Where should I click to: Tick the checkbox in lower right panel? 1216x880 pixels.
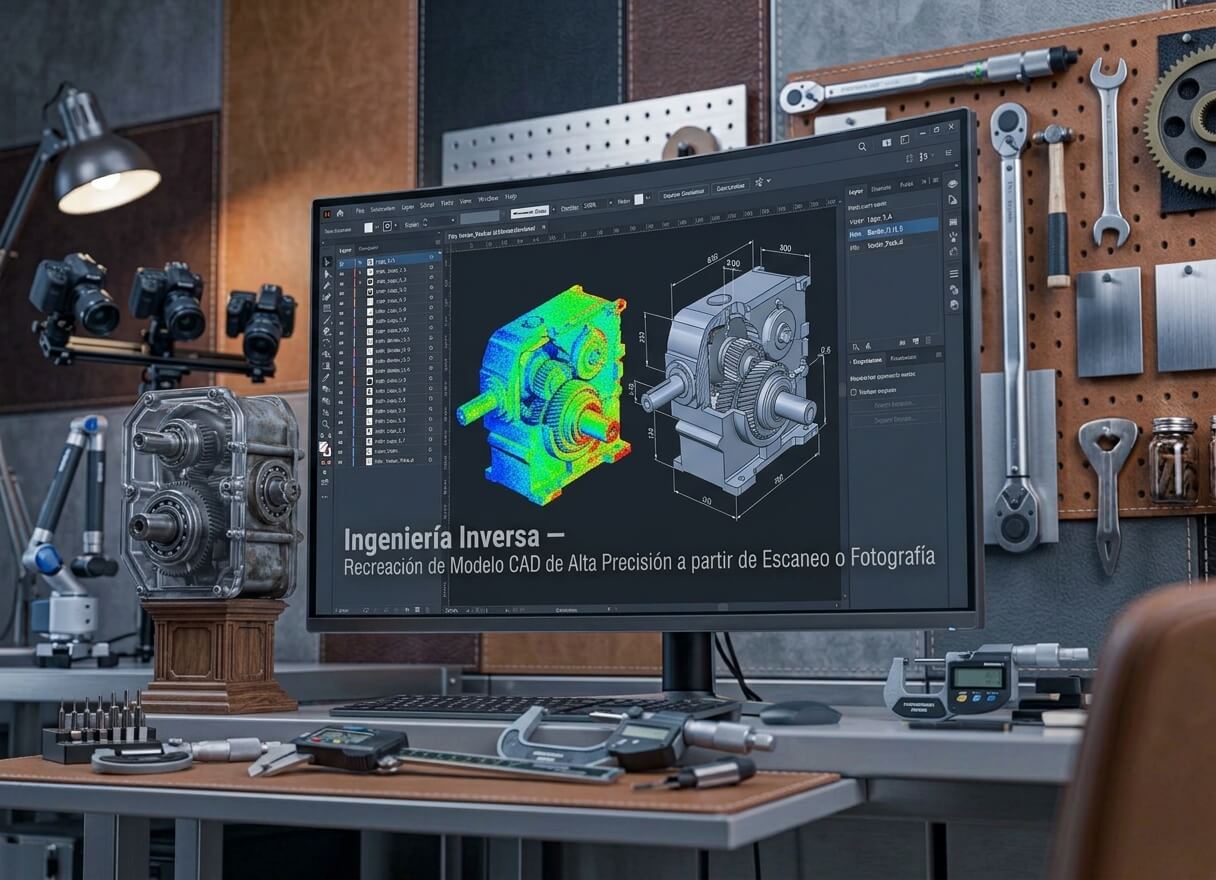pyautogui.click(x=853, y=392)
